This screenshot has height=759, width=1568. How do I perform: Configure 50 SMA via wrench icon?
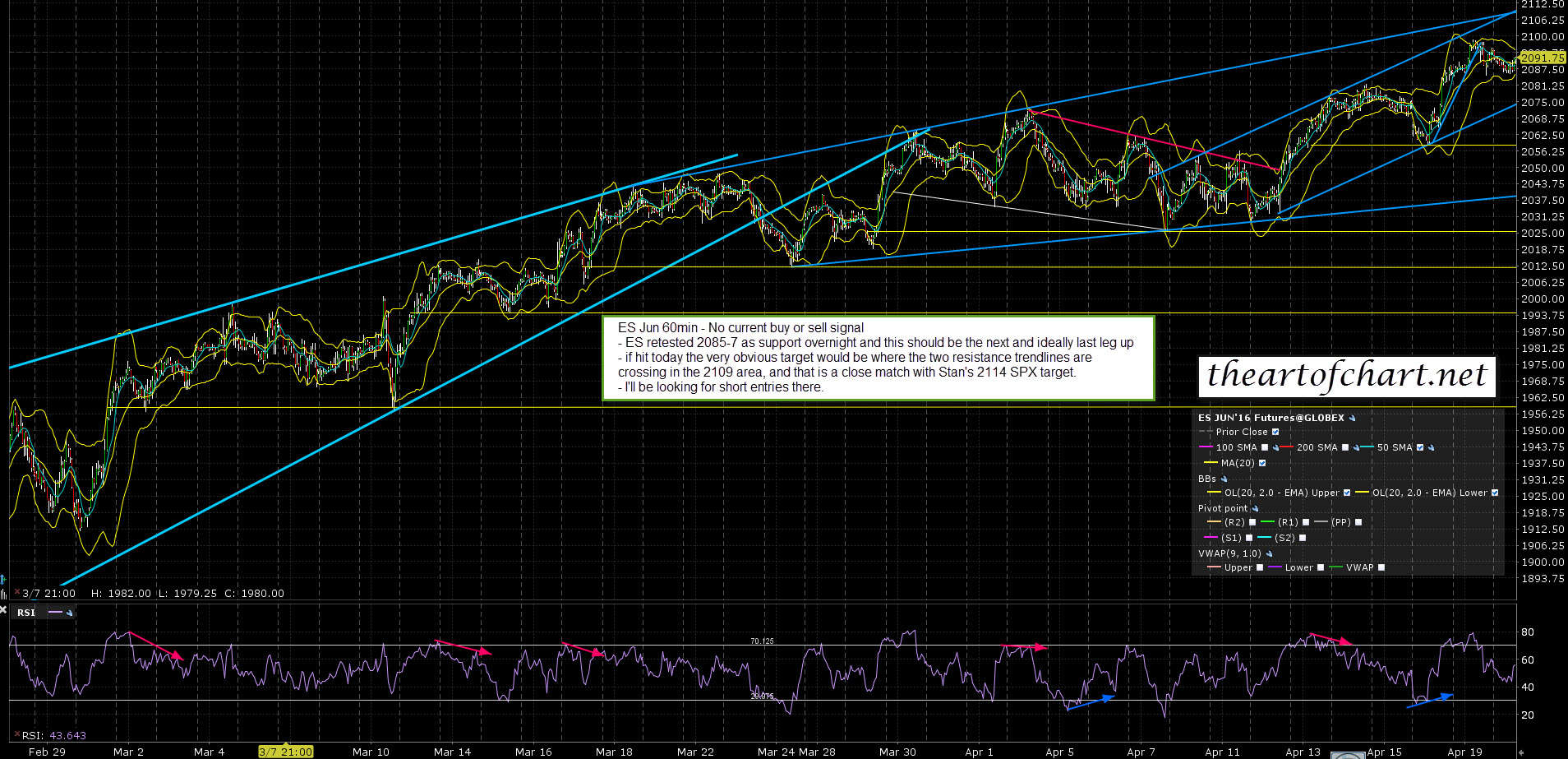(1431, 448)
